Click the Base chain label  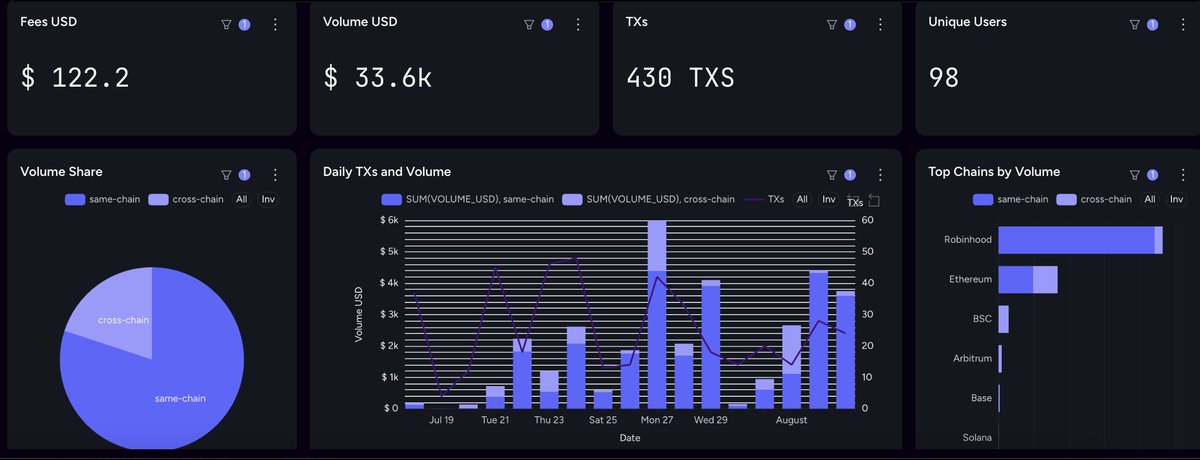[981, 398]
